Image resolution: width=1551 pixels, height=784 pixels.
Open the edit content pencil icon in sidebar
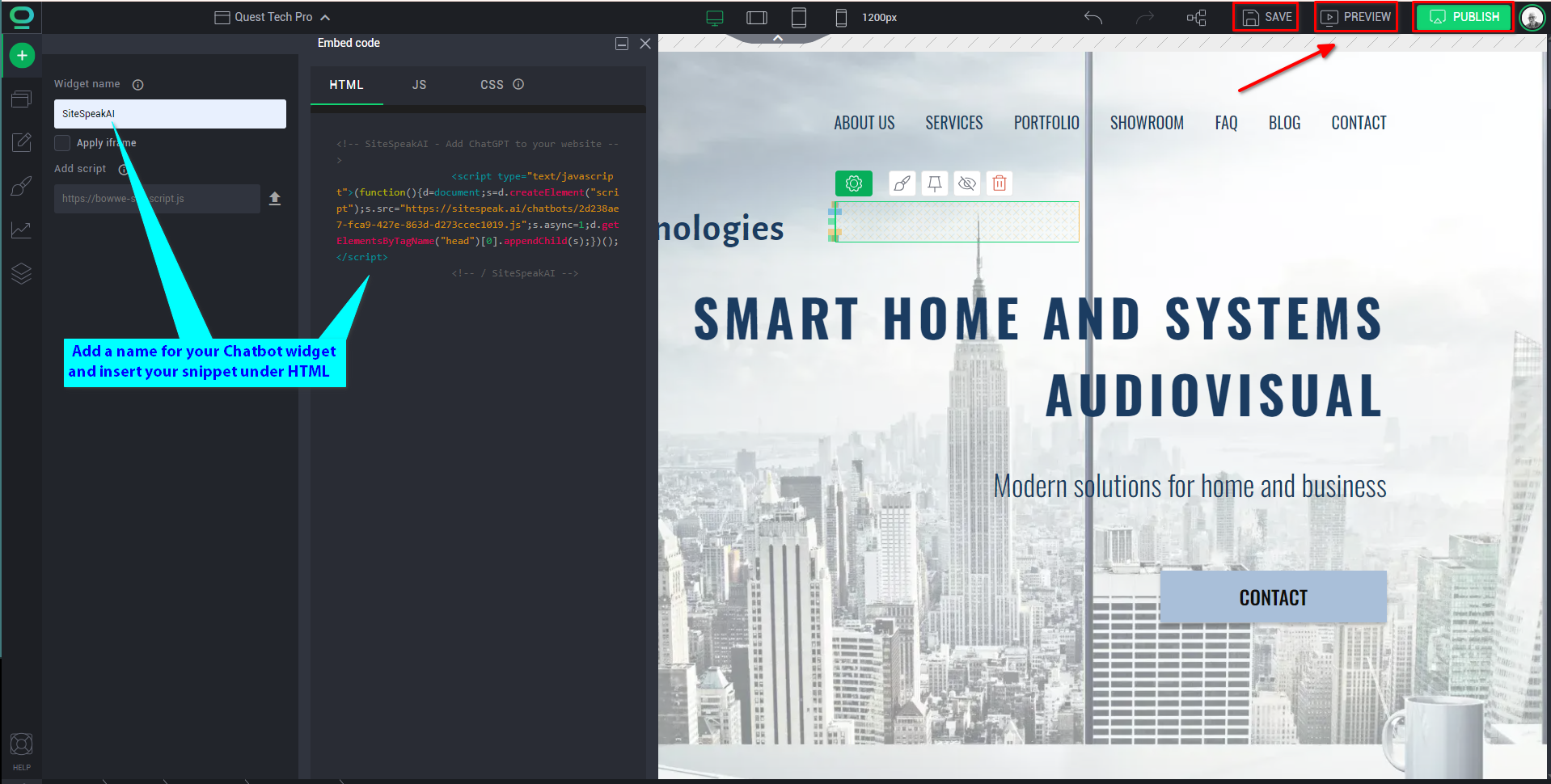click(22, 142)
